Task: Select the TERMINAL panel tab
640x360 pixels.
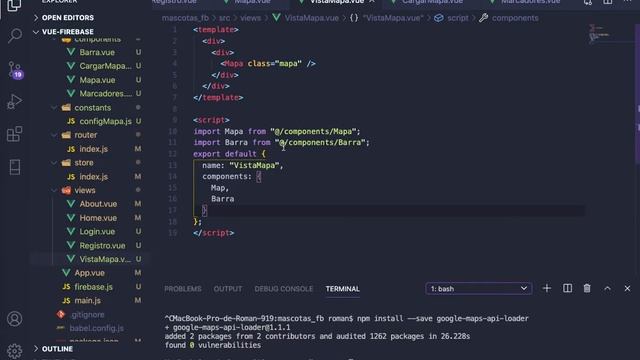Action: tap(342, 289)
